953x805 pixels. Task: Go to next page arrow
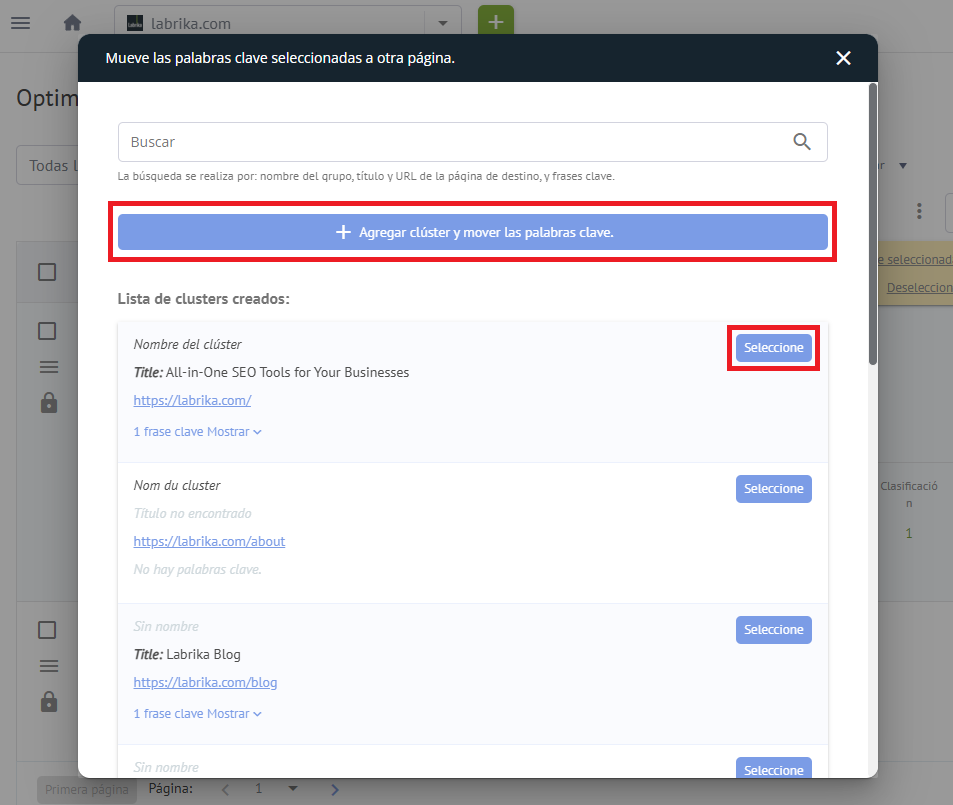[335, 789]
